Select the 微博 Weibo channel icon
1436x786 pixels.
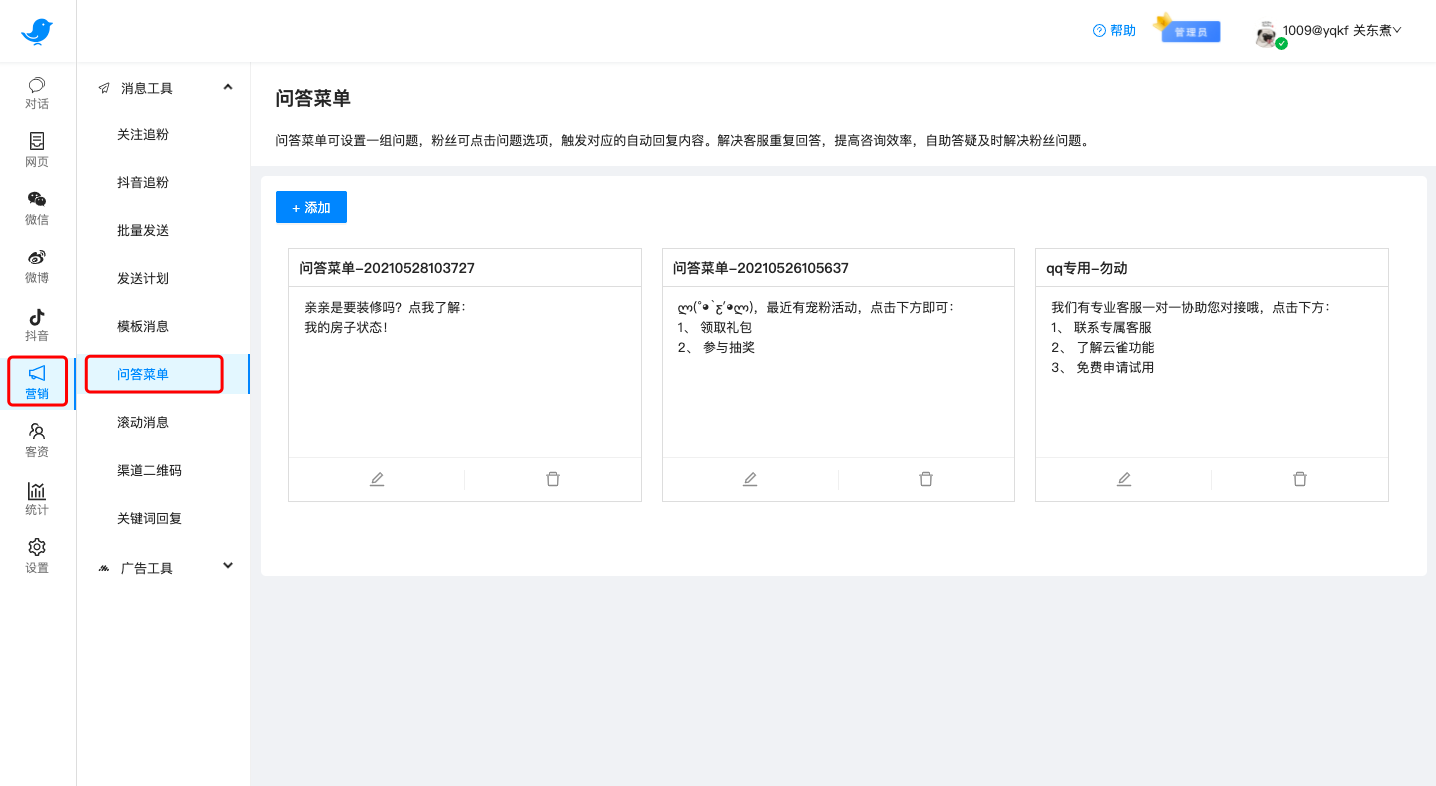pos(36,267)
